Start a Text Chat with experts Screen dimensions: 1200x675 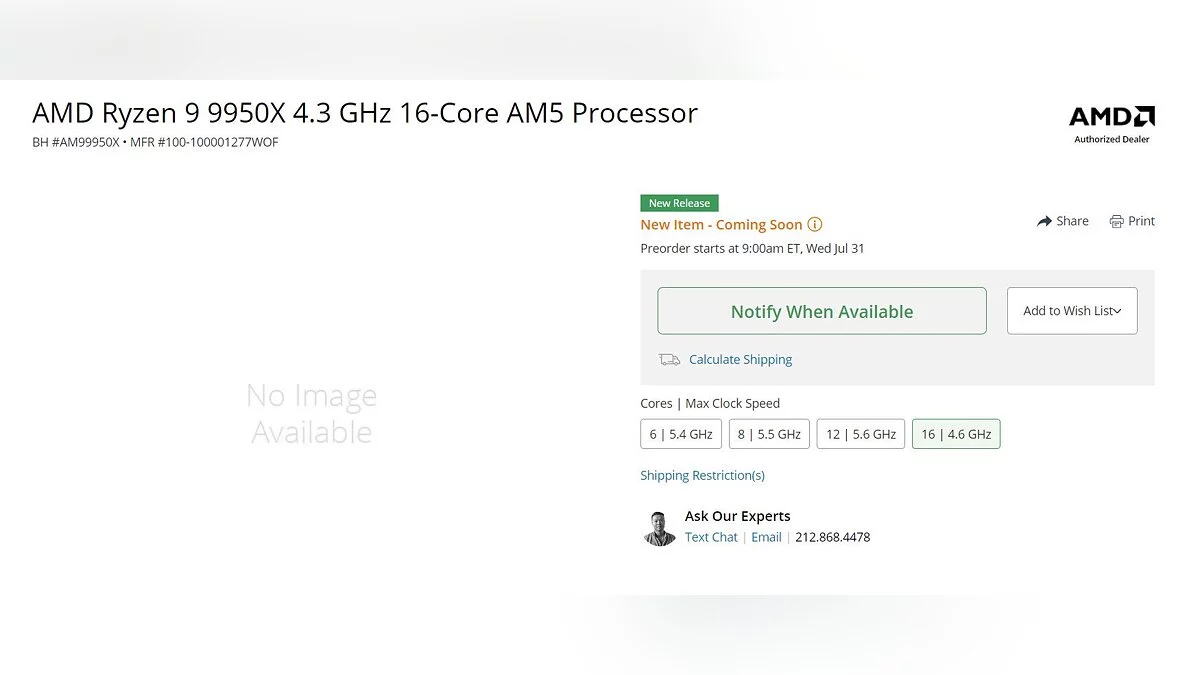(711, 538)
